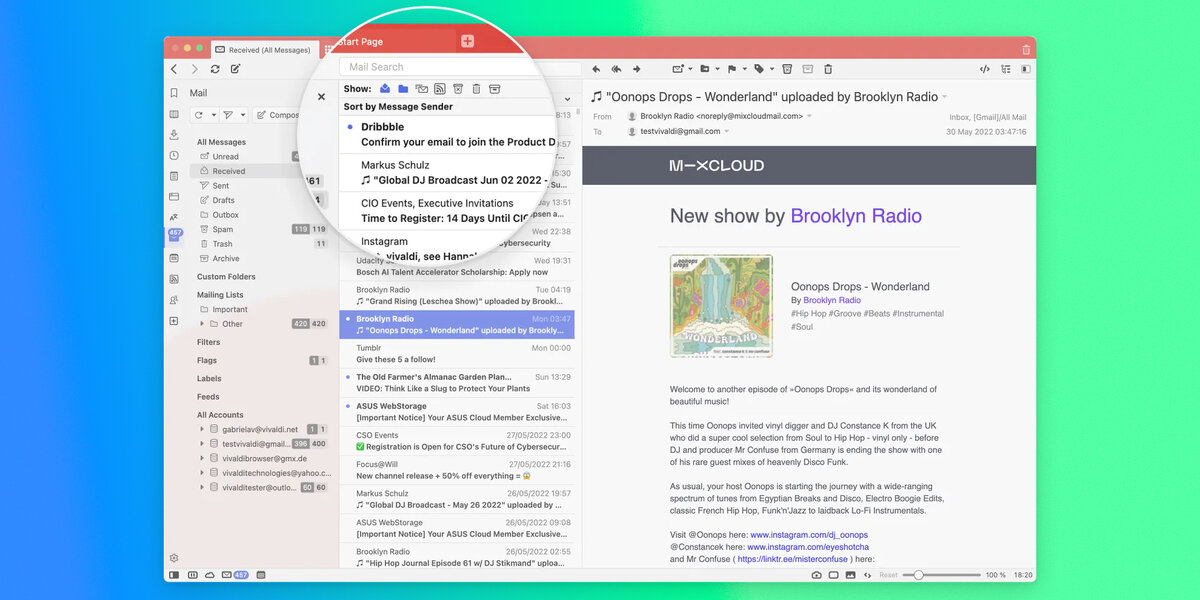Open the Downloads panel icon
This screenshot has width=1200, height=600.
pos(174,135)
